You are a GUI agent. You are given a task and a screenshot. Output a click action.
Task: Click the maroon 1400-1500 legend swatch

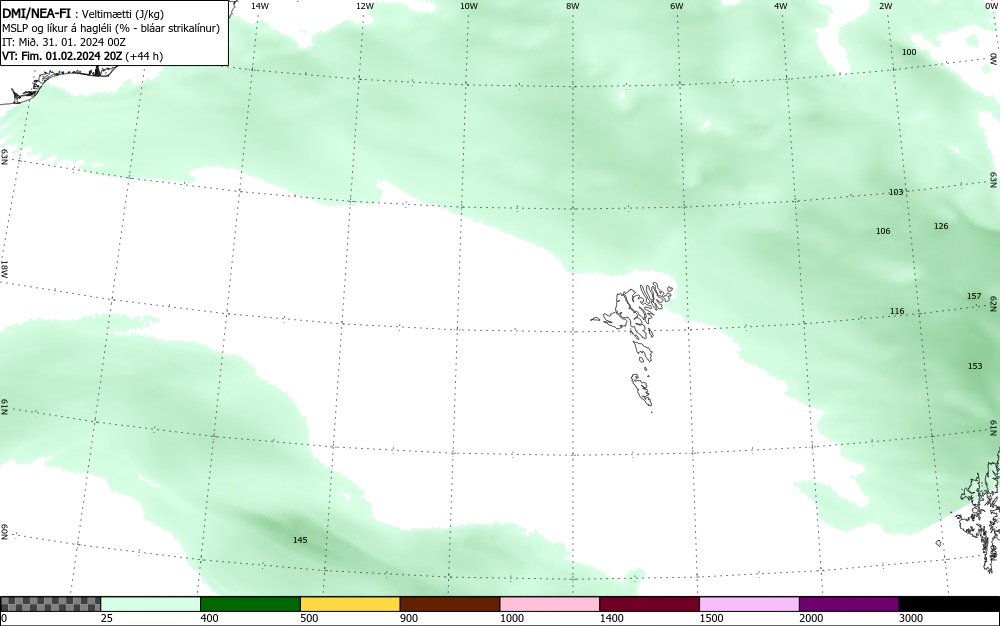[649, 604]
